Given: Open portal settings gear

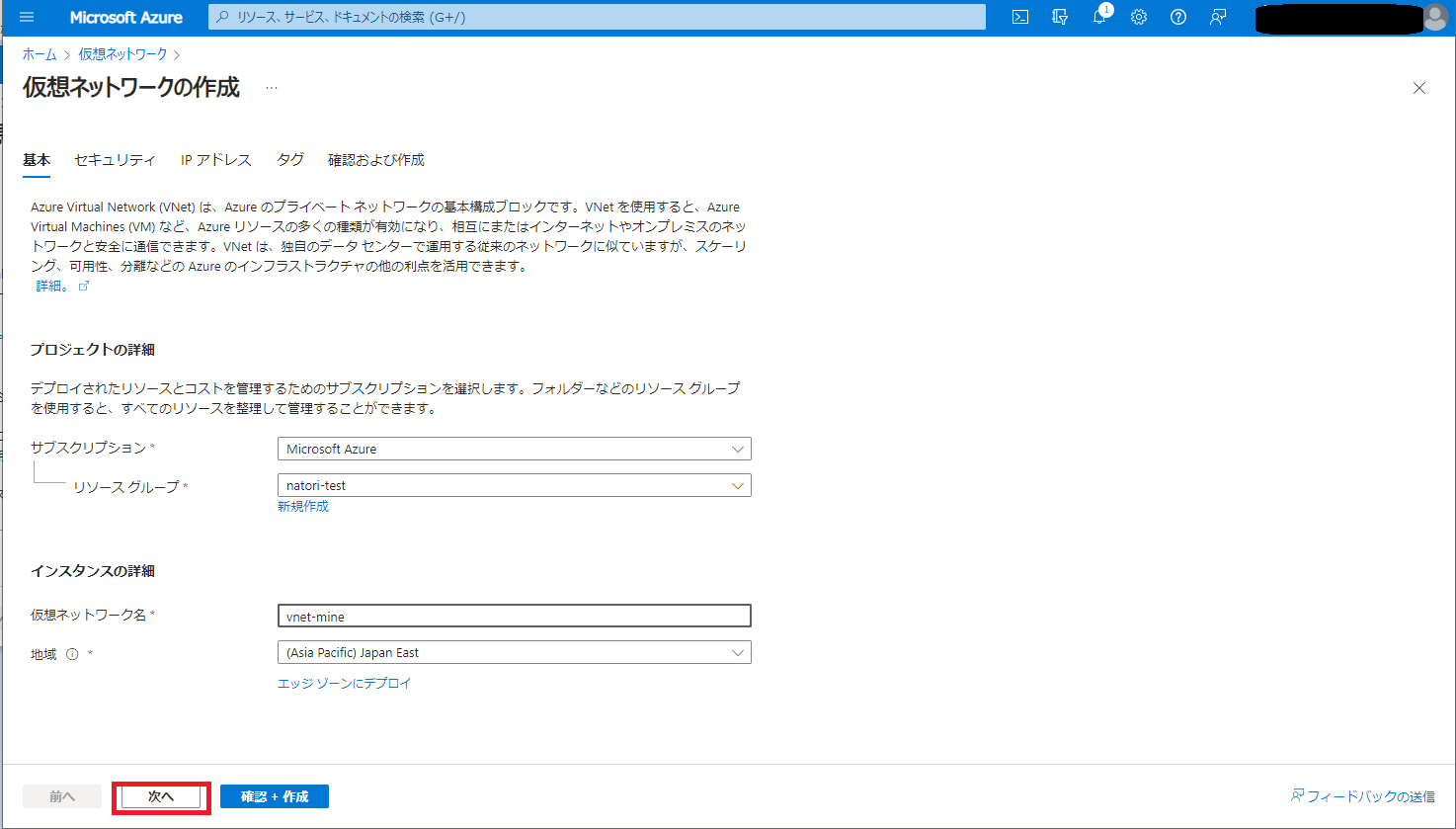Looking at the screenshot, I should click(1139, 17).
